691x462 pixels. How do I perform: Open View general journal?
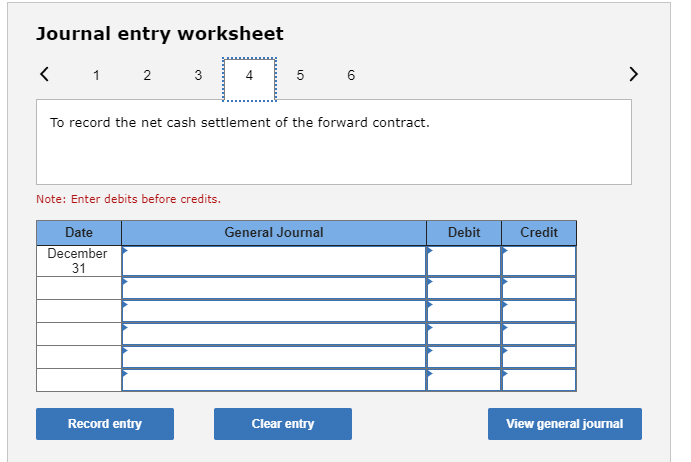[565, 424]
